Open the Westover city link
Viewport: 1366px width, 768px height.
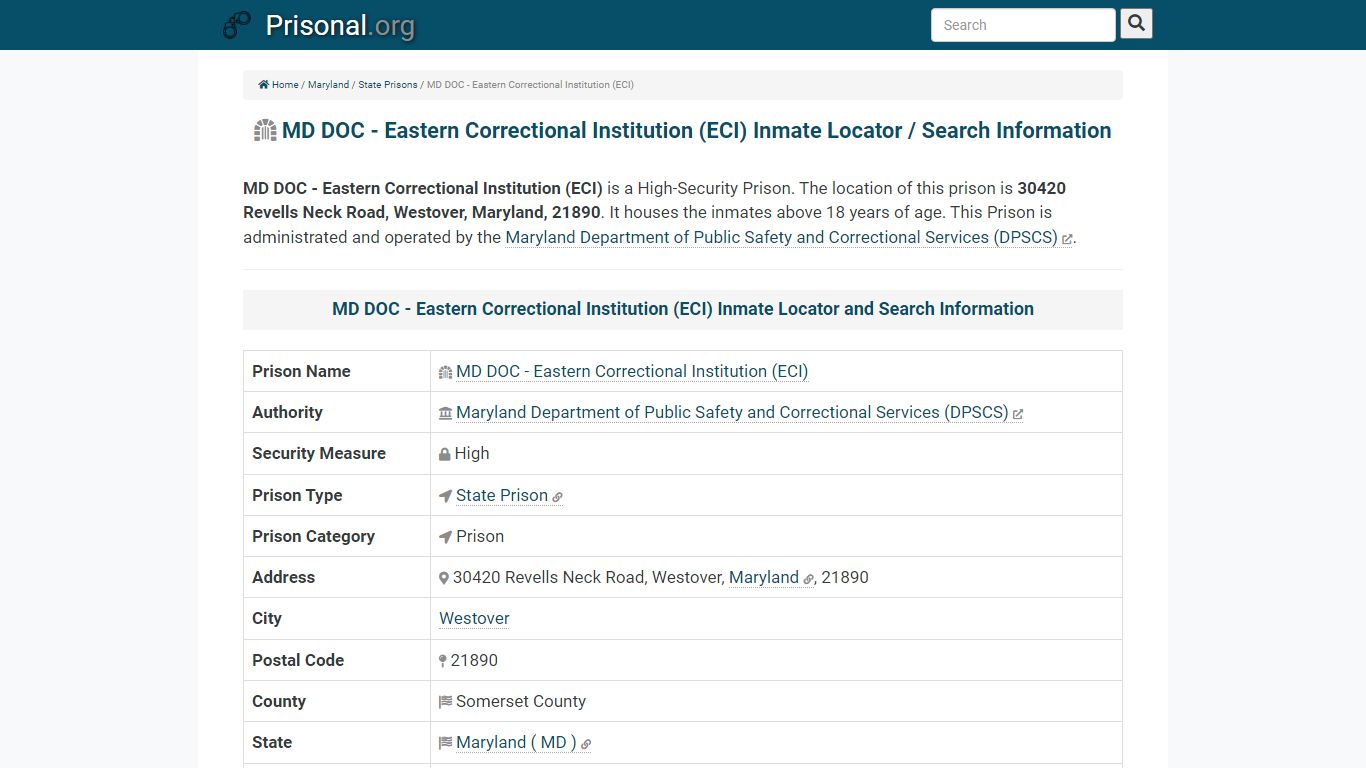(x=474, y=618)
